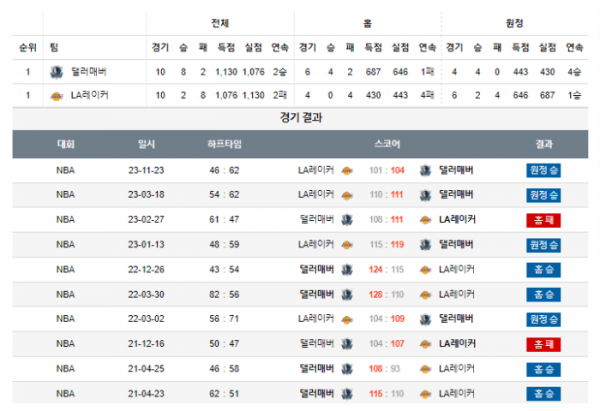Click score 104 : 107 for 21-12-16
Screen dimensions: 600x411
pos(386,344)
